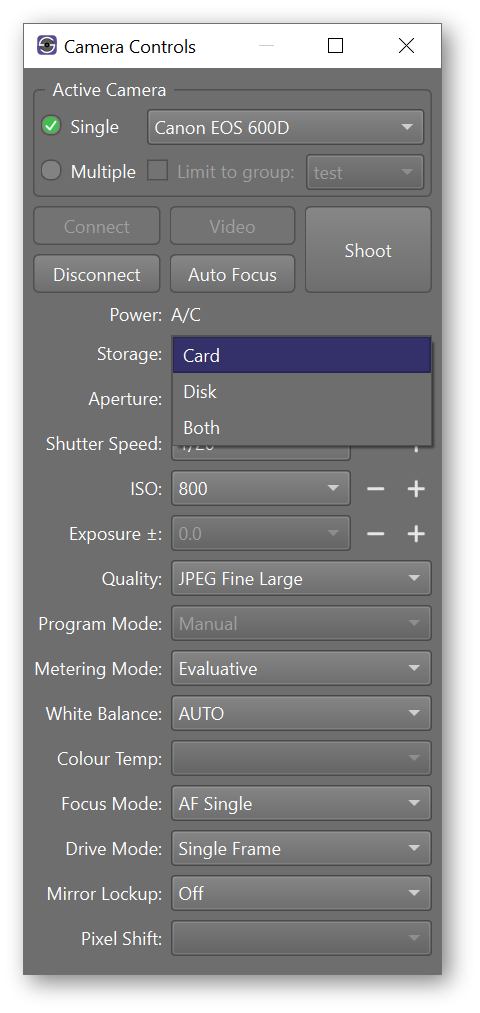
Task: Expand the White Balance AUTO dropdown
Action: (x=301, y=714)
